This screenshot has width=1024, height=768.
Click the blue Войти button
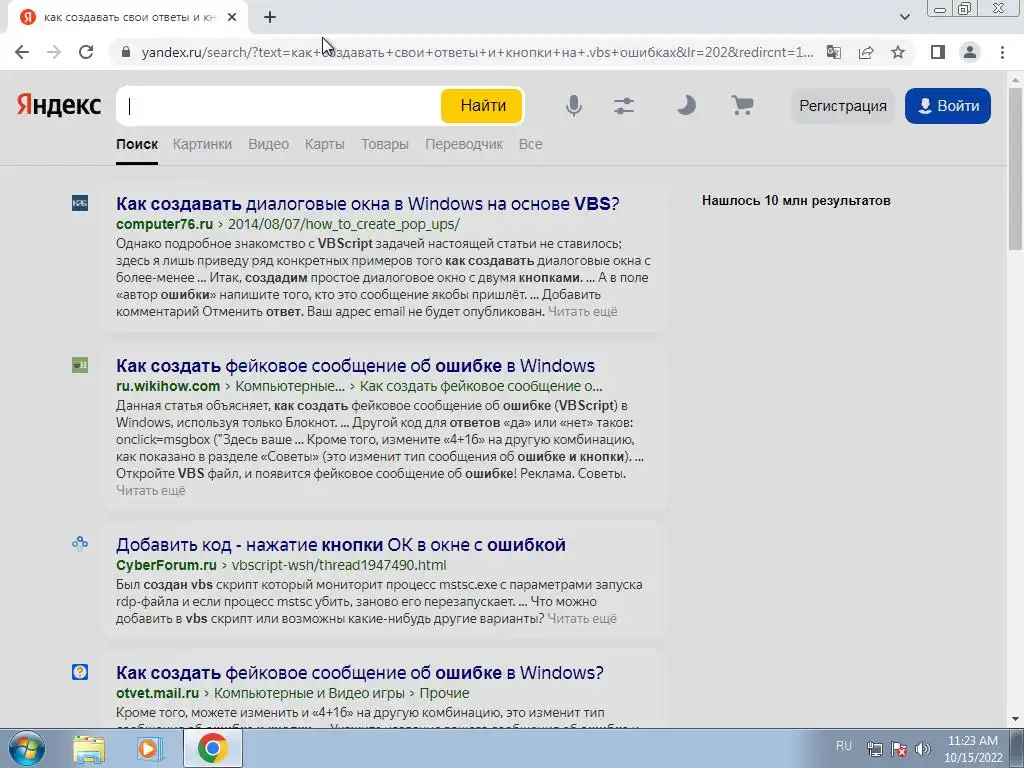click(x=948, y=106)
